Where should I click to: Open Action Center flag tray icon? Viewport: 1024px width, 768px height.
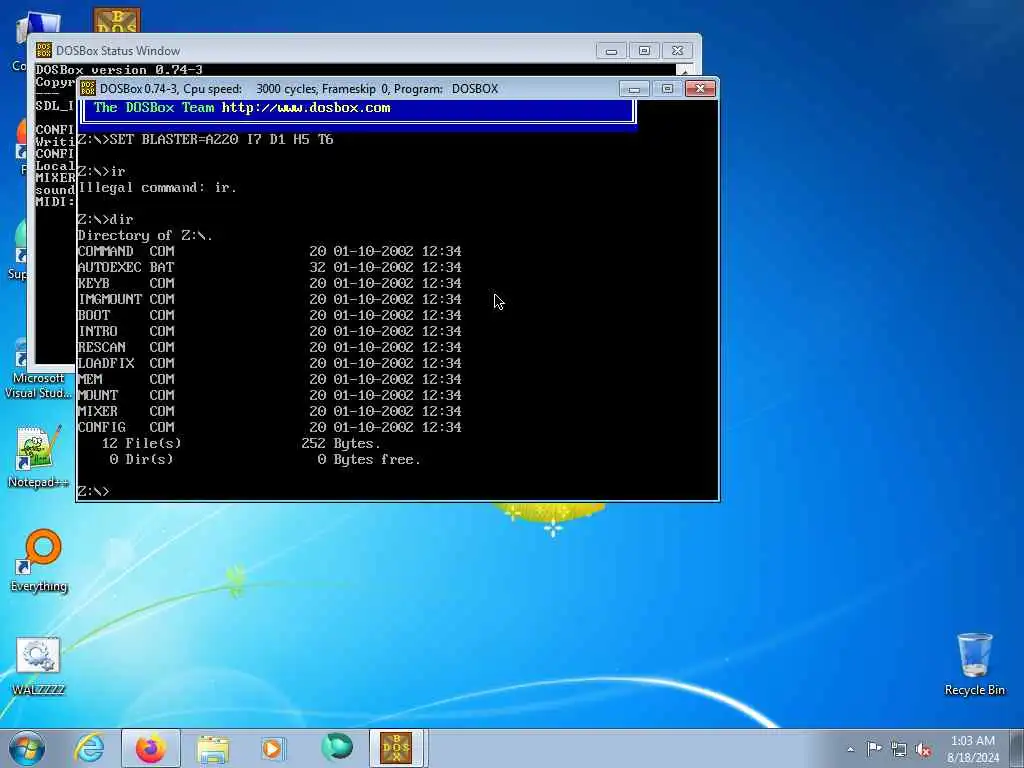874,749
